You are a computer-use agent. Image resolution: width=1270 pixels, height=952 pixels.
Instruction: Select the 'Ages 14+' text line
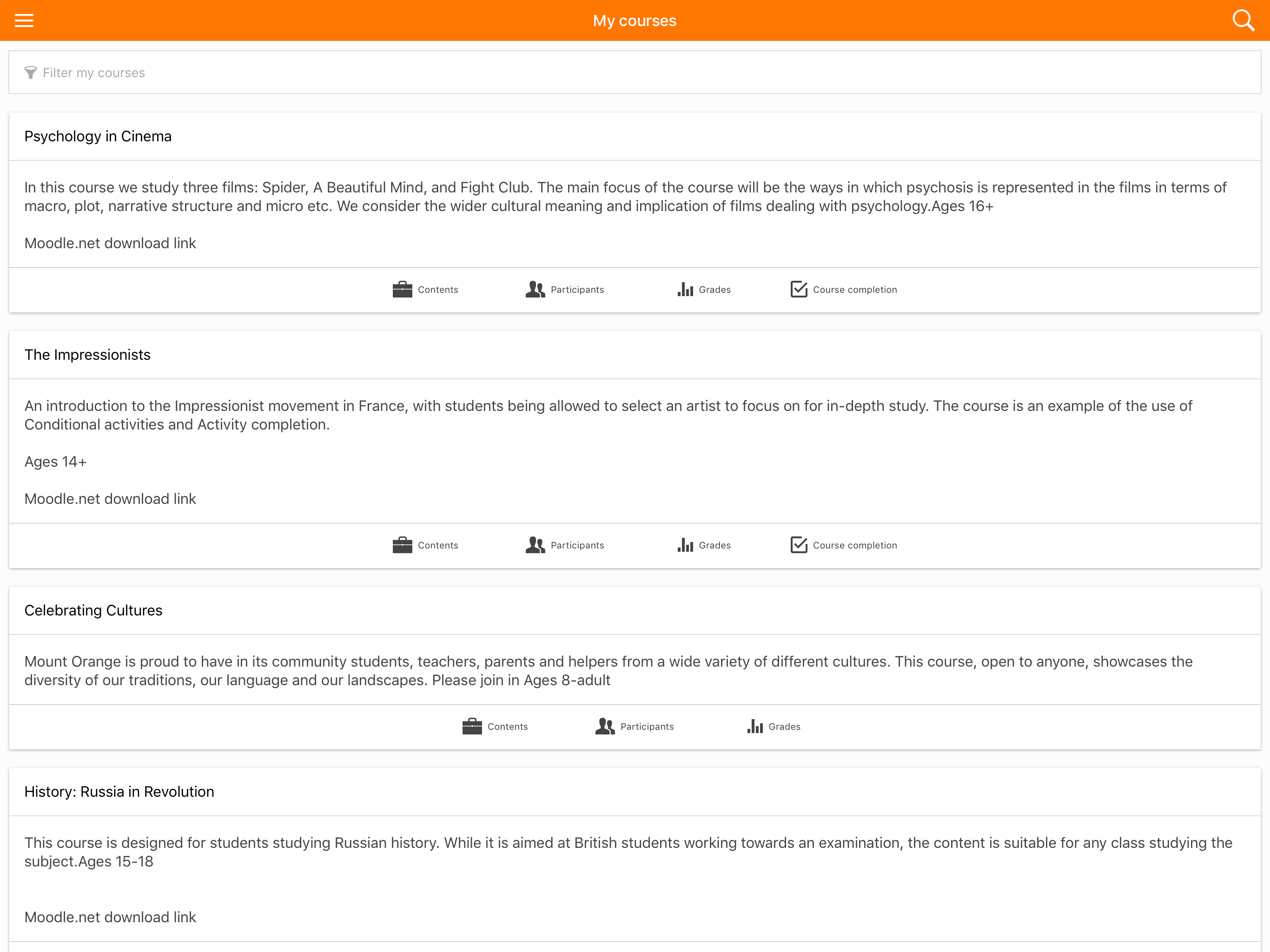55,462
